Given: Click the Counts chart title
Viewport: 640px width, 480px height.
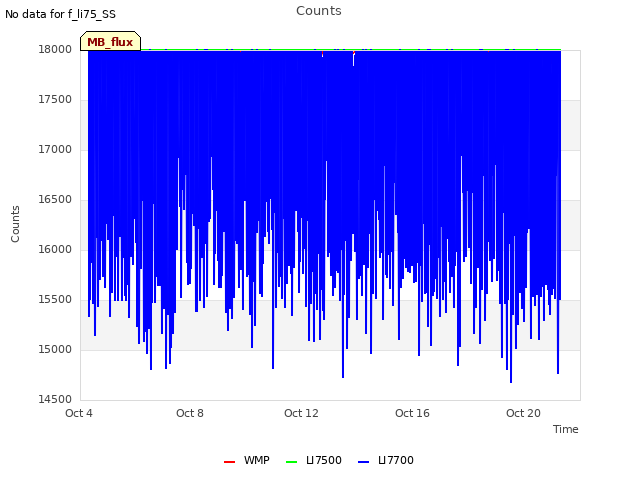Looking at the screenshot, I should tap(319, 11).
